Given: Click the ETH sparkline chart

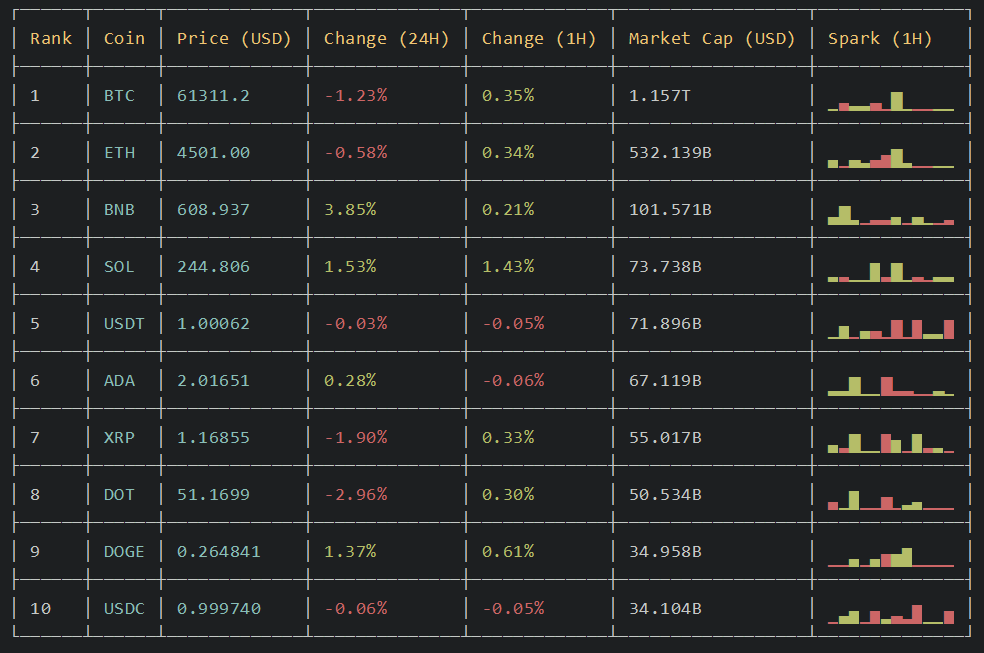Looking at the screenshot, I should (890, 159).
